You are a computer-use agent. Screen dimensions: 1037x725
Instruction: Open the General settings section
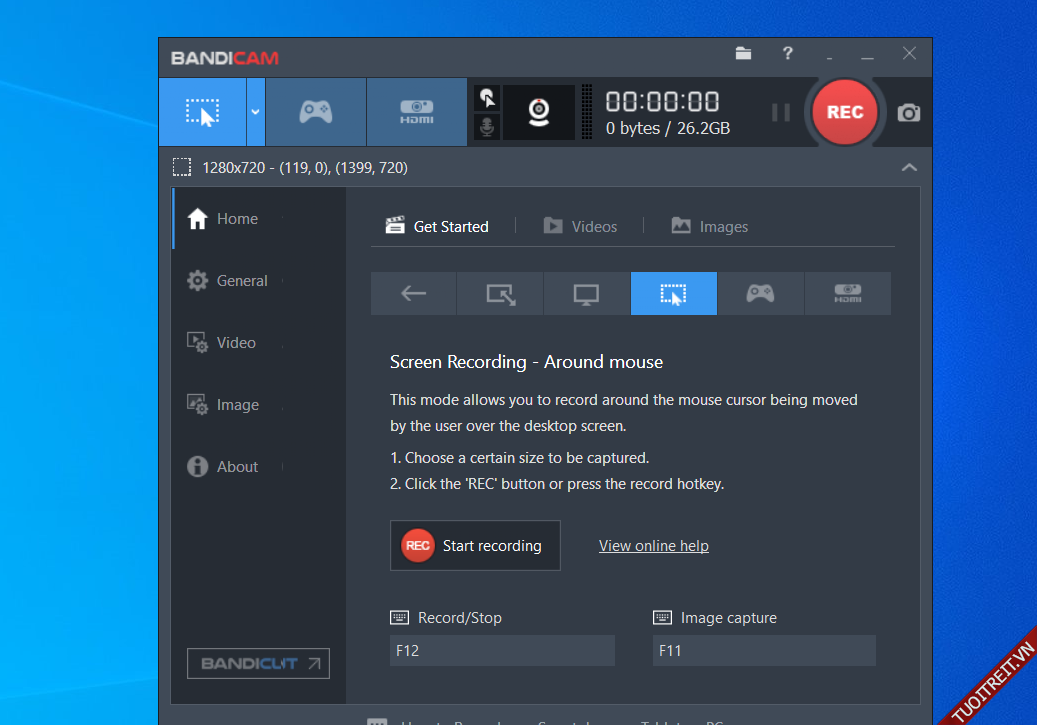242,281
